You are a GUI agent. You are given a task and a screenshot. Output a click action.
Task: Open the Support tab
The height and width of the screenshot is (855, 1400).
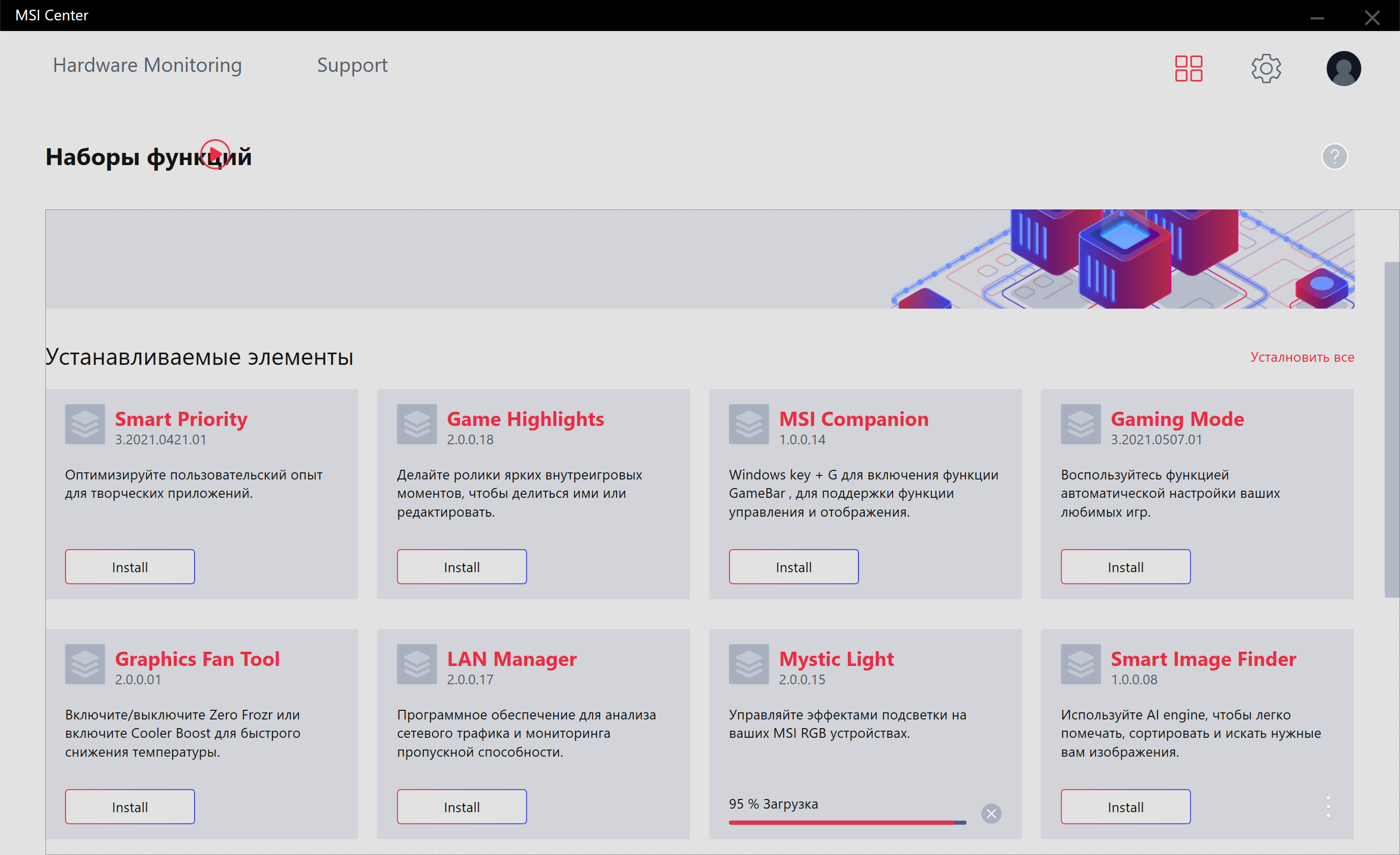[x=352, y=65]
